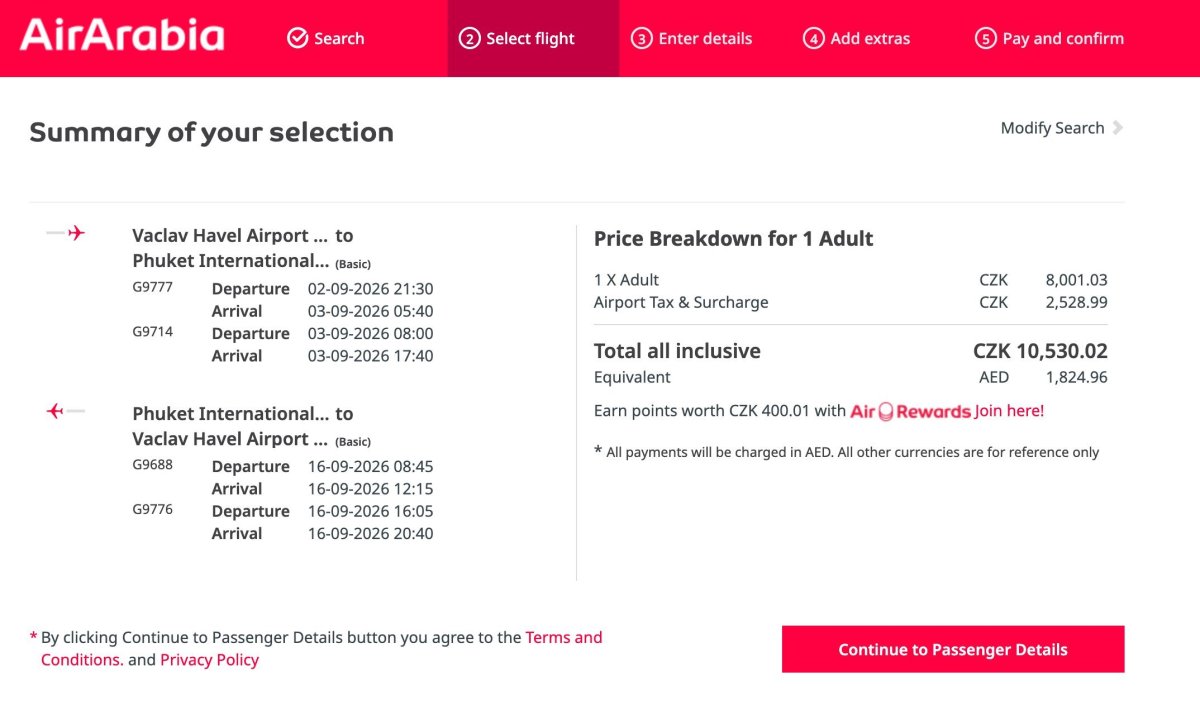The height and width of the screenshot is (705, 1200).
Task: Open the Select flight step tab
Action: point(533,38)
